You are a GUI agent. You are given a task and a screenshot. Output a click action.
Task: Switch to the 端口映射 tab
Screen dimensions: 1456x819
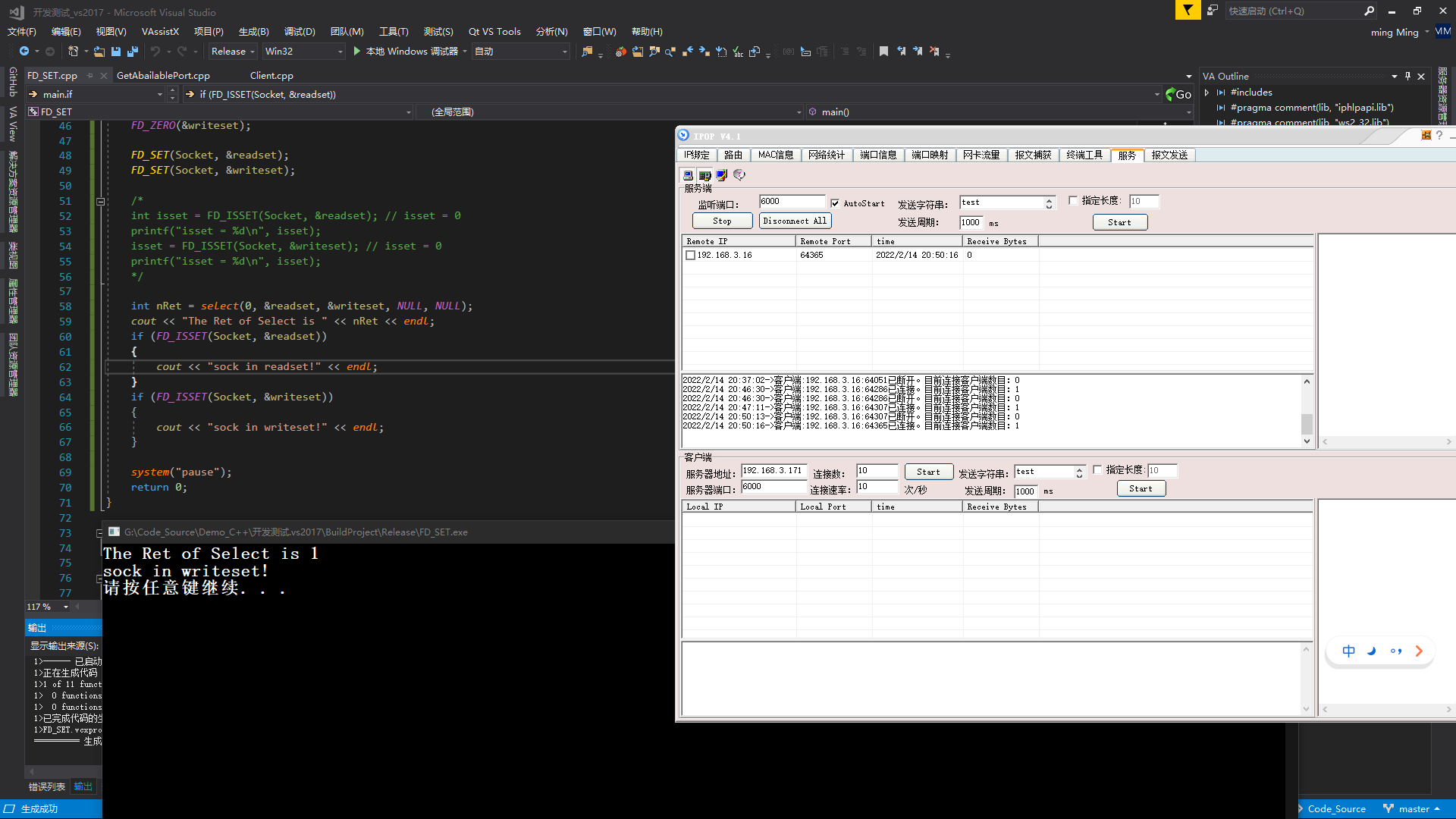click(930, 155)
